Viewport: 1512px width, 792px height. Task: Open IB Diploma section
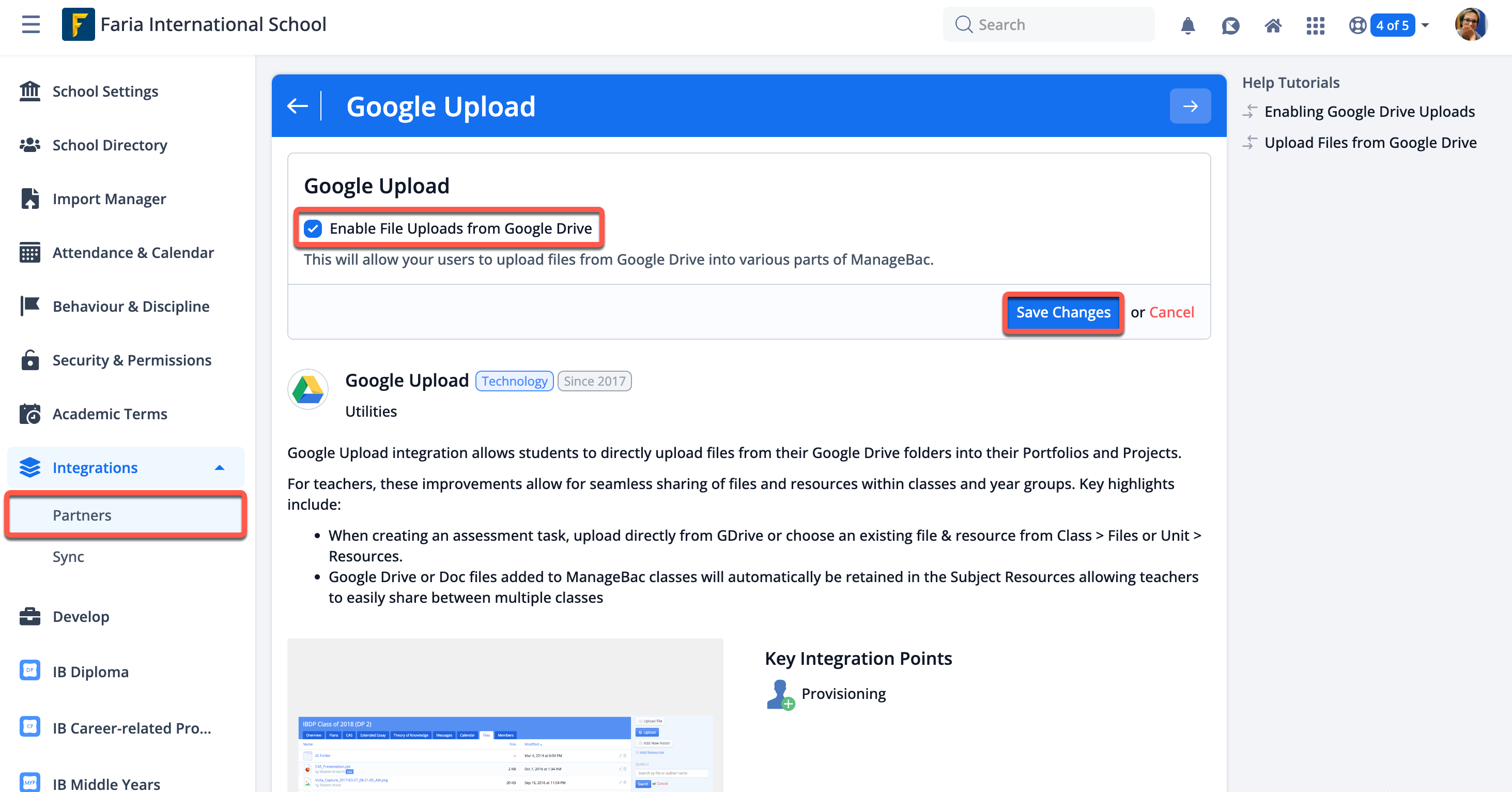pos(90,672)
